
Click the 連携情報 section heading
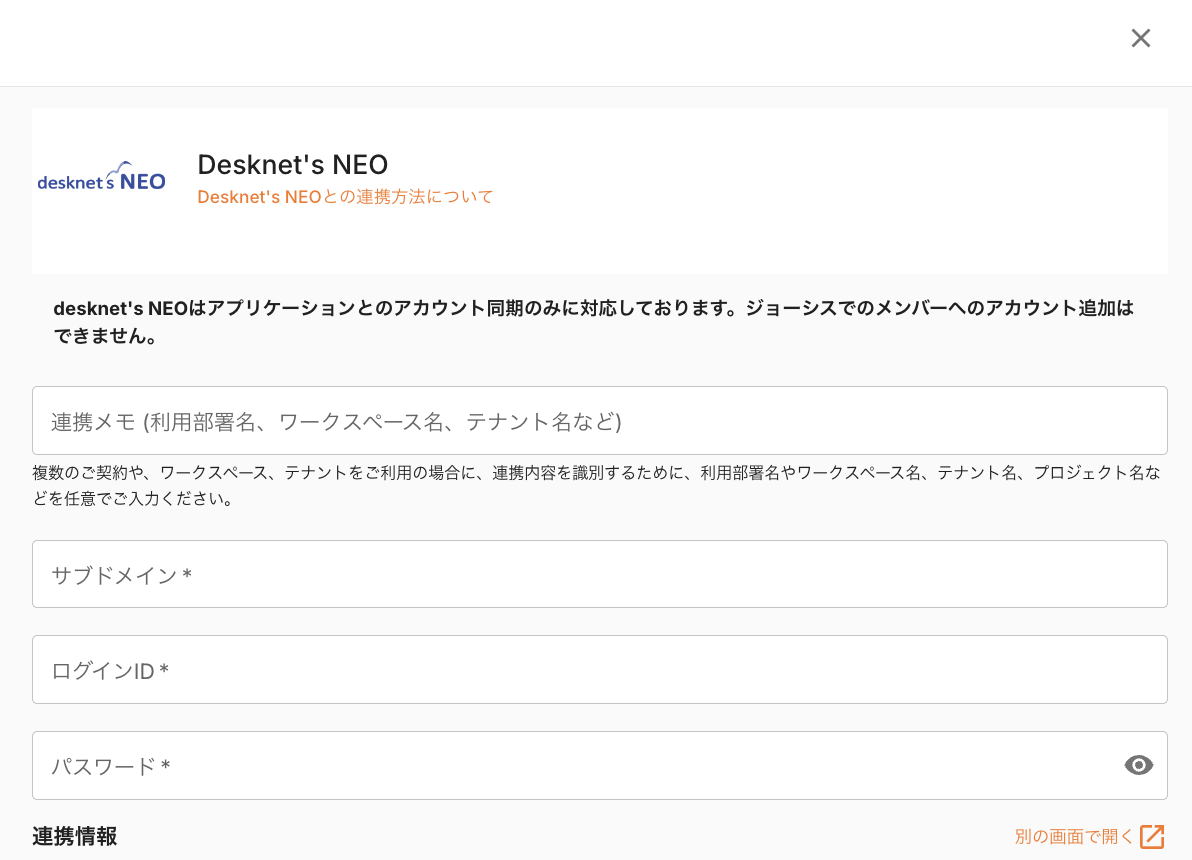pyautogui.click(x=74, y=836)
